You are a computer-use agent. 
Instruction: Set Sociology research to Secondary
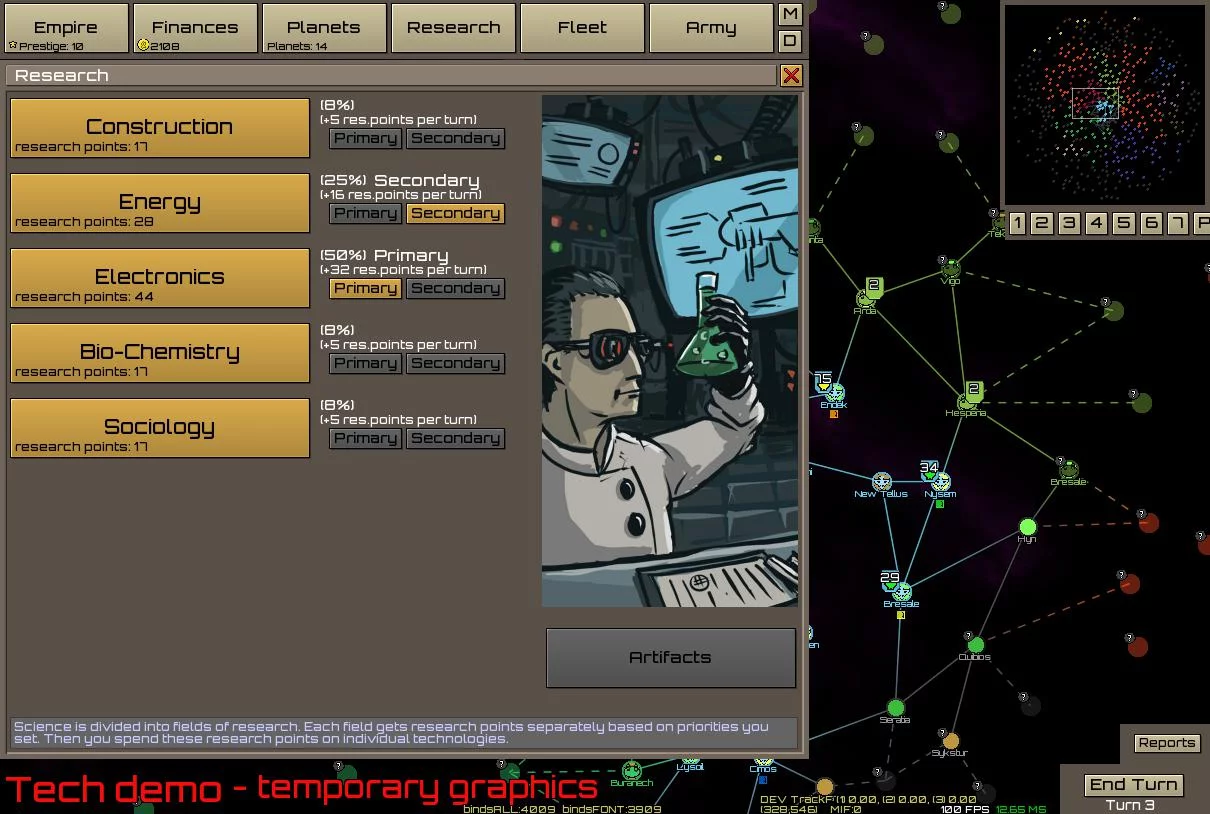coord(455,438)
